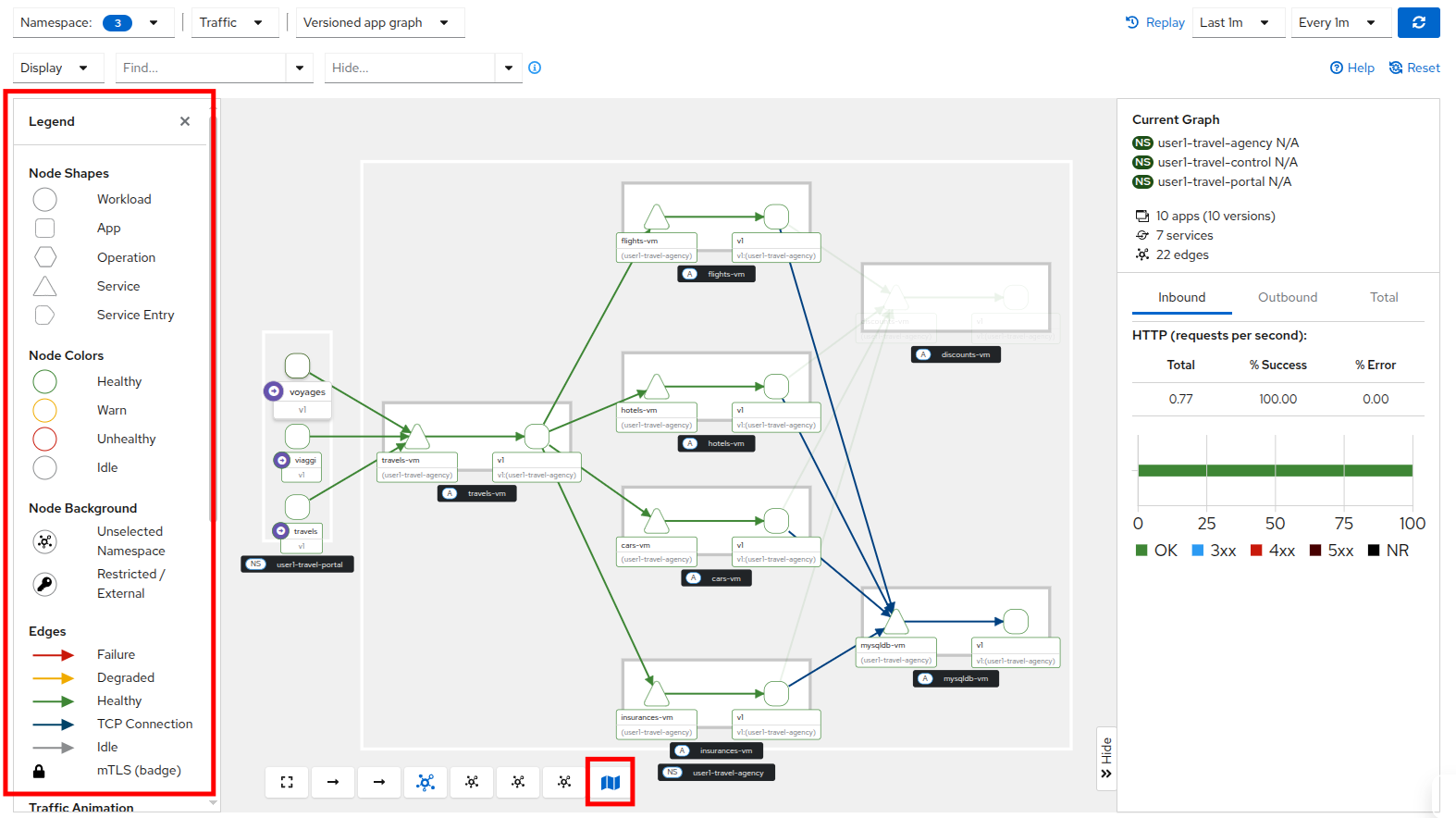
Task: Click the info icon beside Hide field
Action: tap(535, 68)
